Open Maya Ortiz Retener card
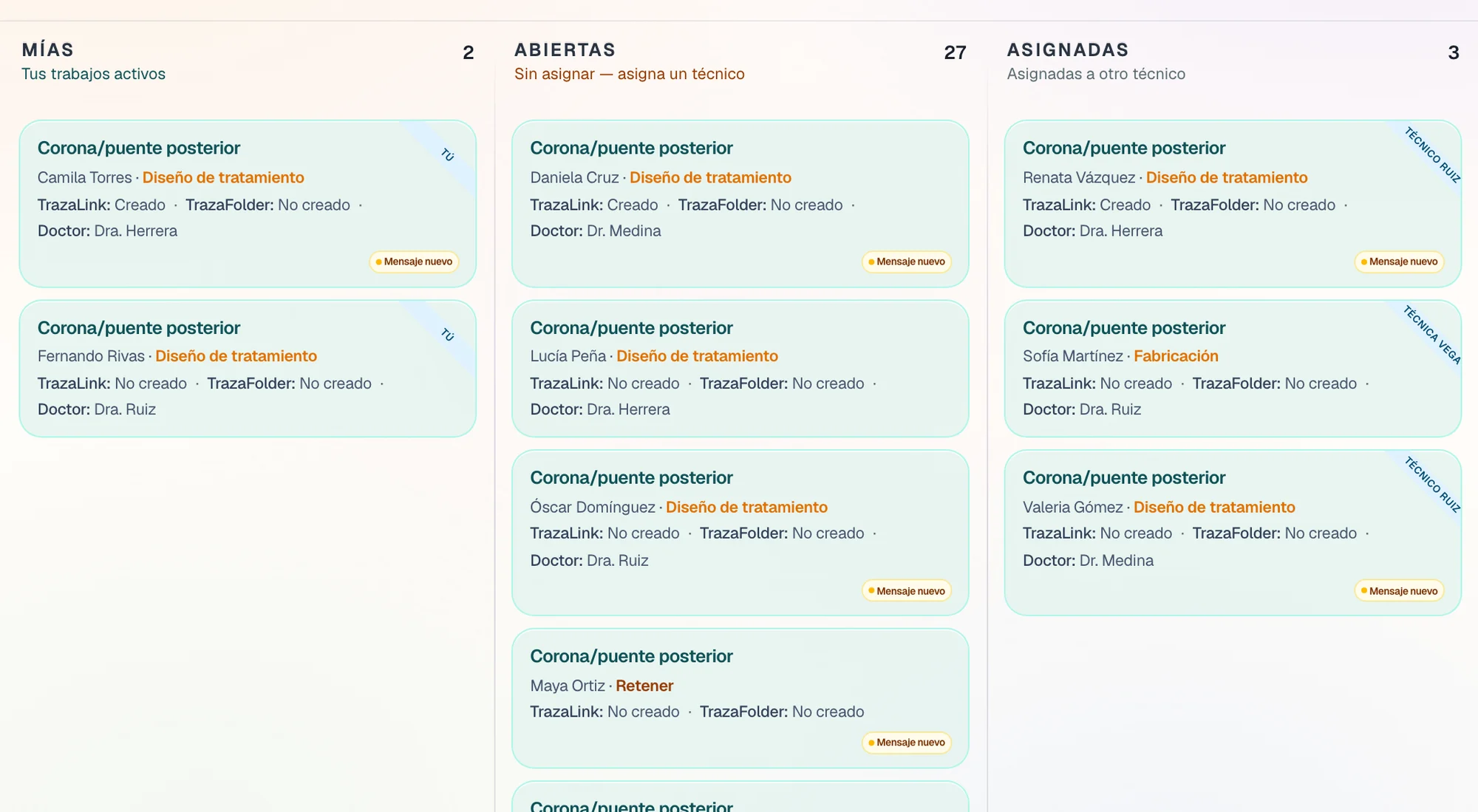The image size is (1478, 812). (740, 698)
